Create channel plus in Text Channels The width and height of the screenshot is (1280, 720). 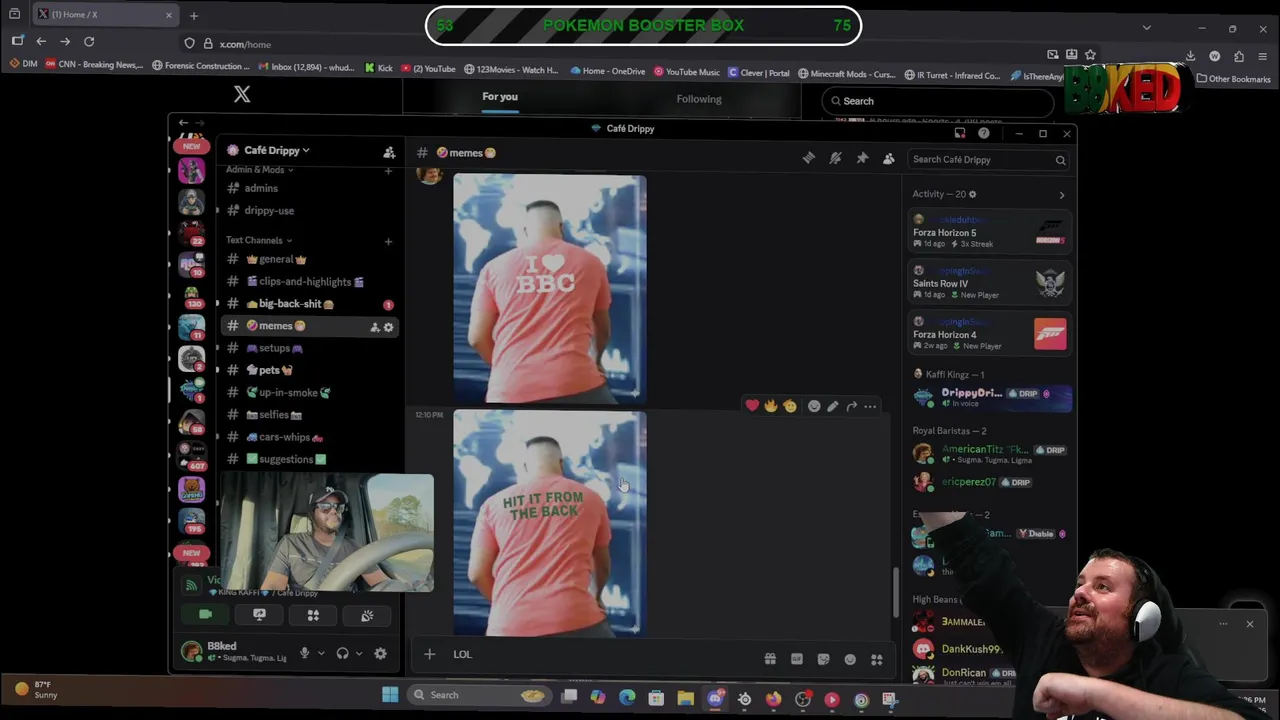388,241
